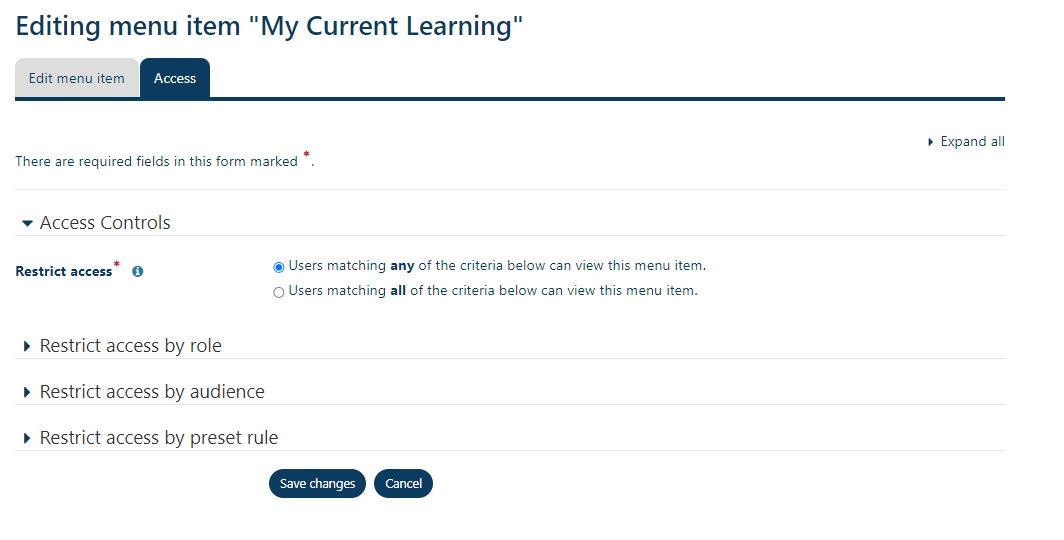Image resolution: width=1064 pixels, height=540 pixels.
Task: Click the Access Controls collapse triangle icon
Action: [x=27, y=223]
